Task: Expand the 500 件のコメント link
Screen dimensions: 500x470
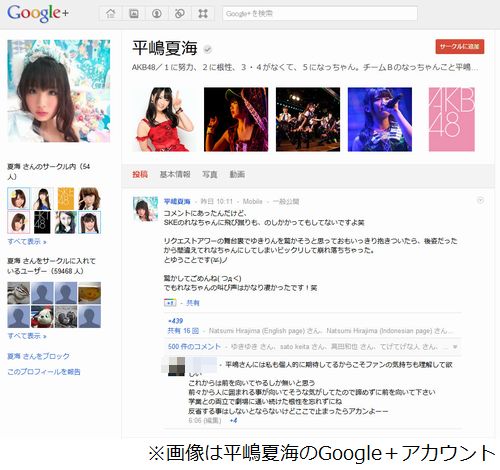Action: (194, 347)
